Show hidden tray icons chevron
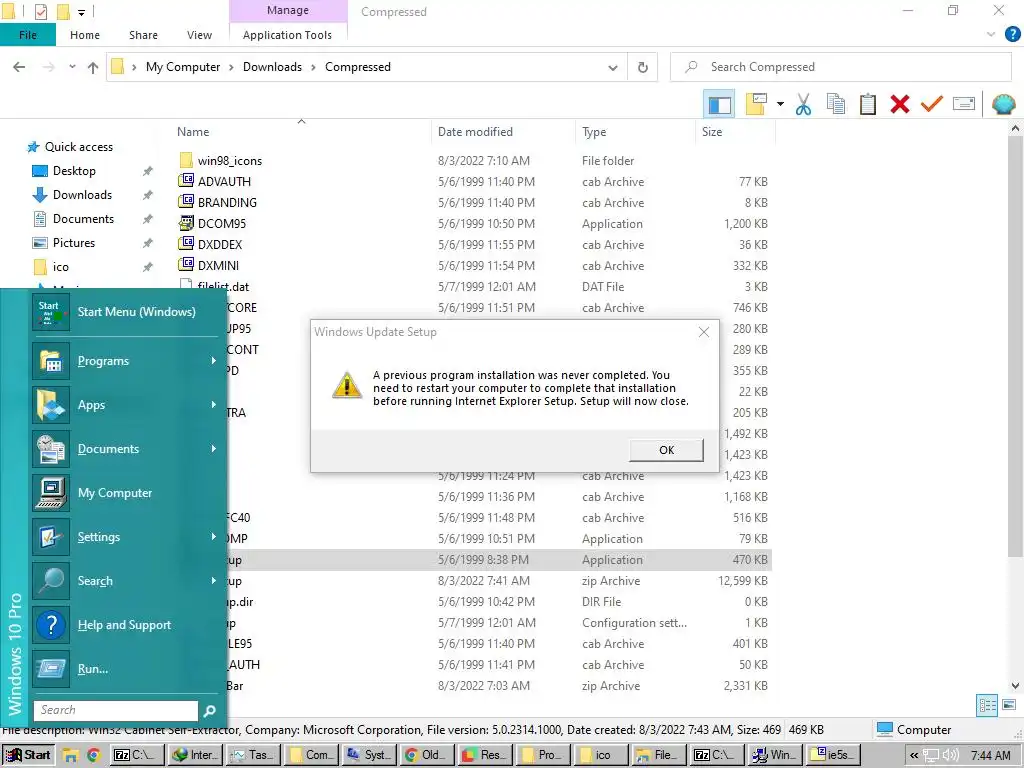Viewport: 1024px width, 768px height. click(914, 756)
